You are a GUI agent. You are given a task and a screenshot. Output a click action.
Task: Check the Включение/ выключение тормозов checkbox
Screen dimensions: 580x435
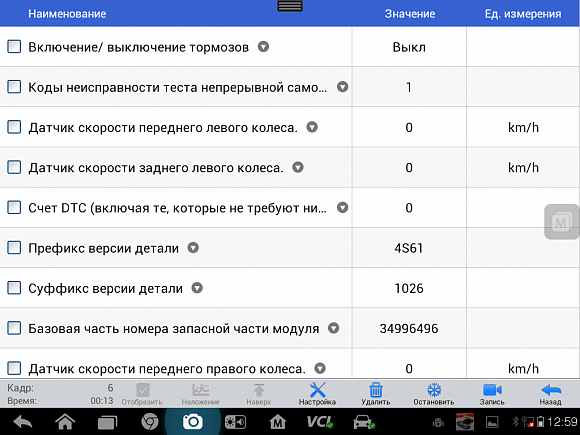14,47
